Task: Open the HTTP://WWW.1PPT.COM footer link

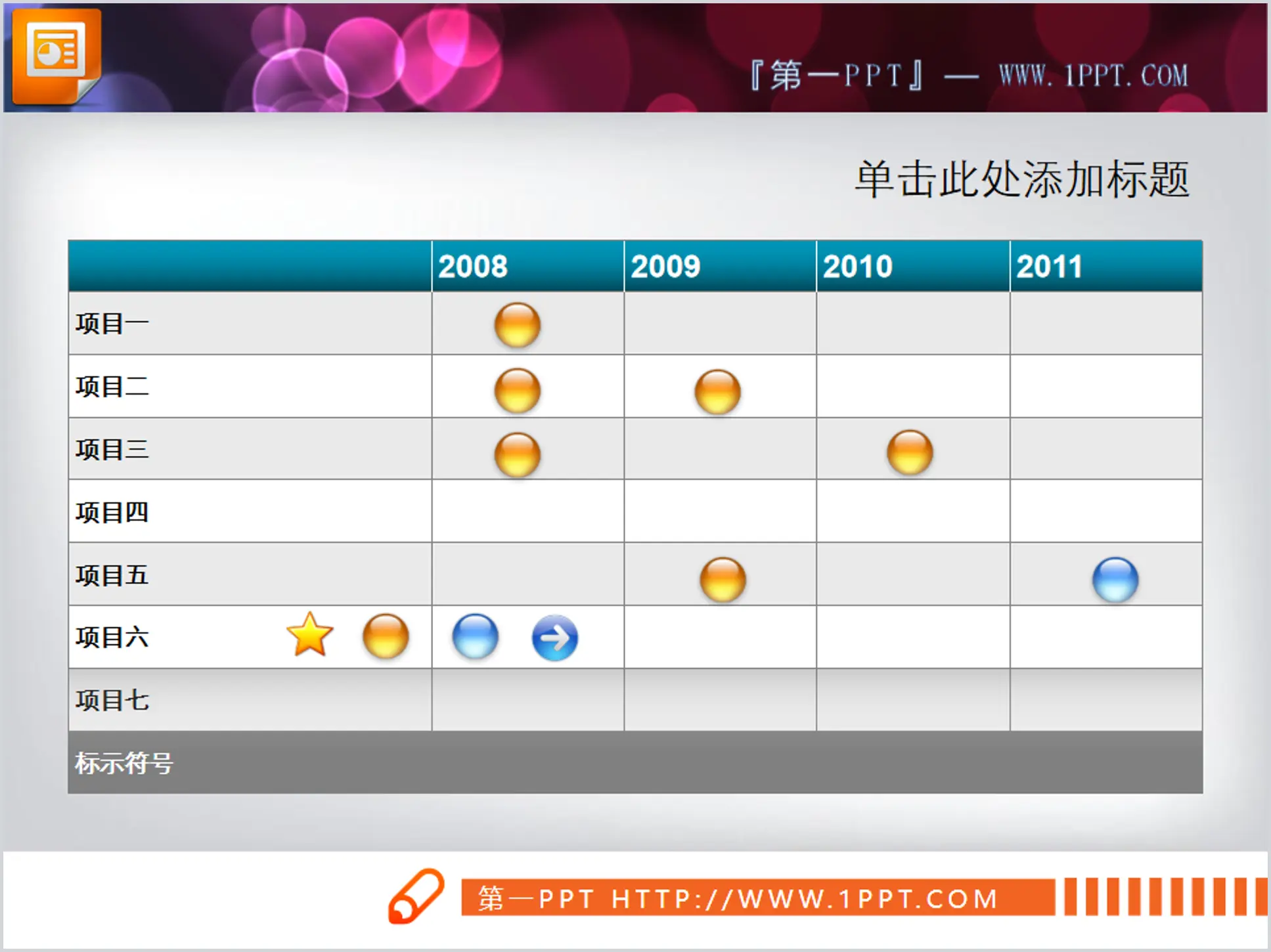Action: (805, 898)
